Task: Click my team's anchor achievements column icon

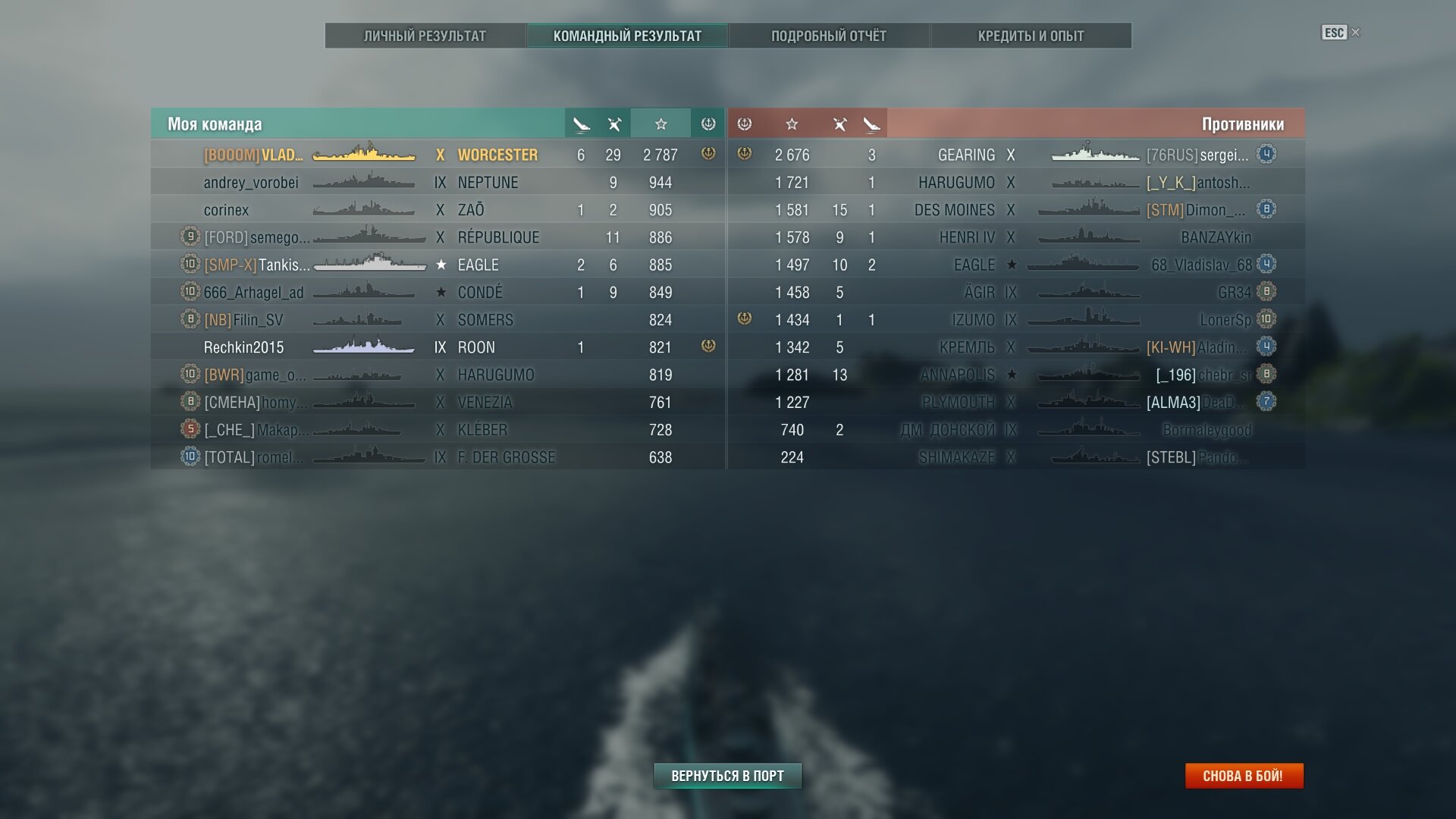Action: 708,124
